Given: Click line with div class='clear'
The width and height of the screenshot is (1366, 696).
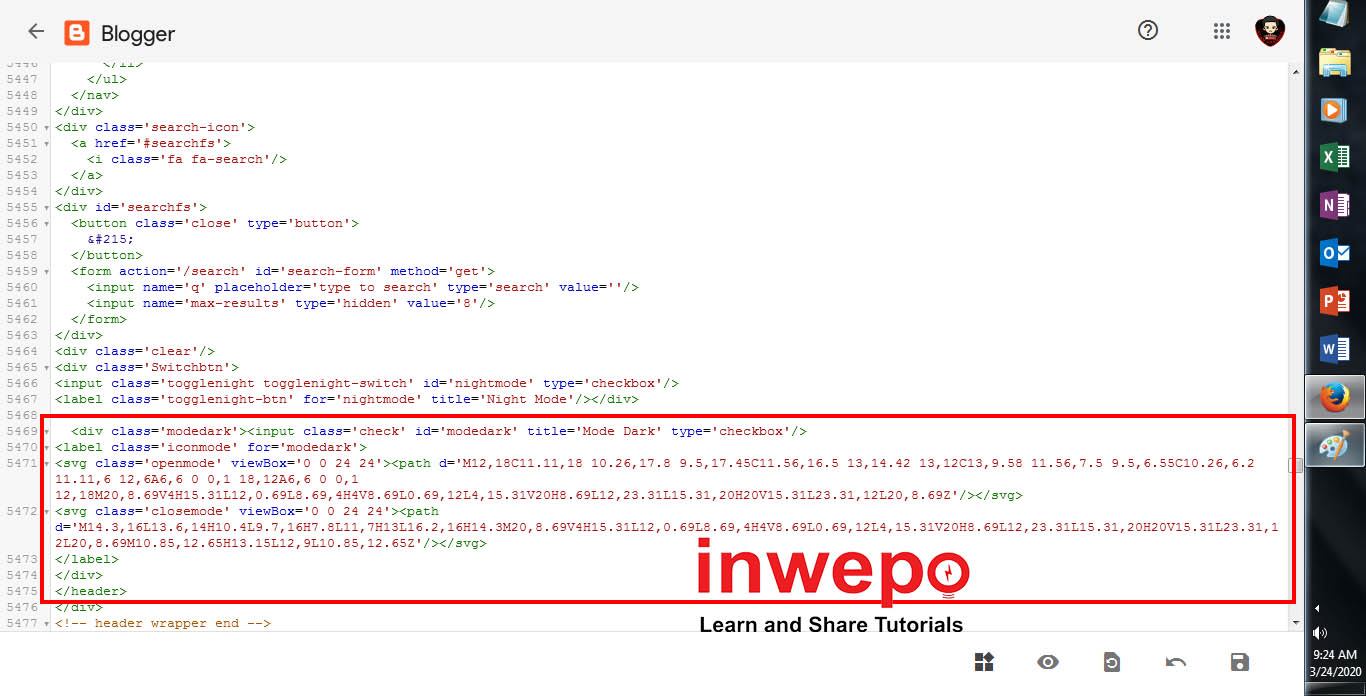Looking at the screenshot, I should point(135,351).
